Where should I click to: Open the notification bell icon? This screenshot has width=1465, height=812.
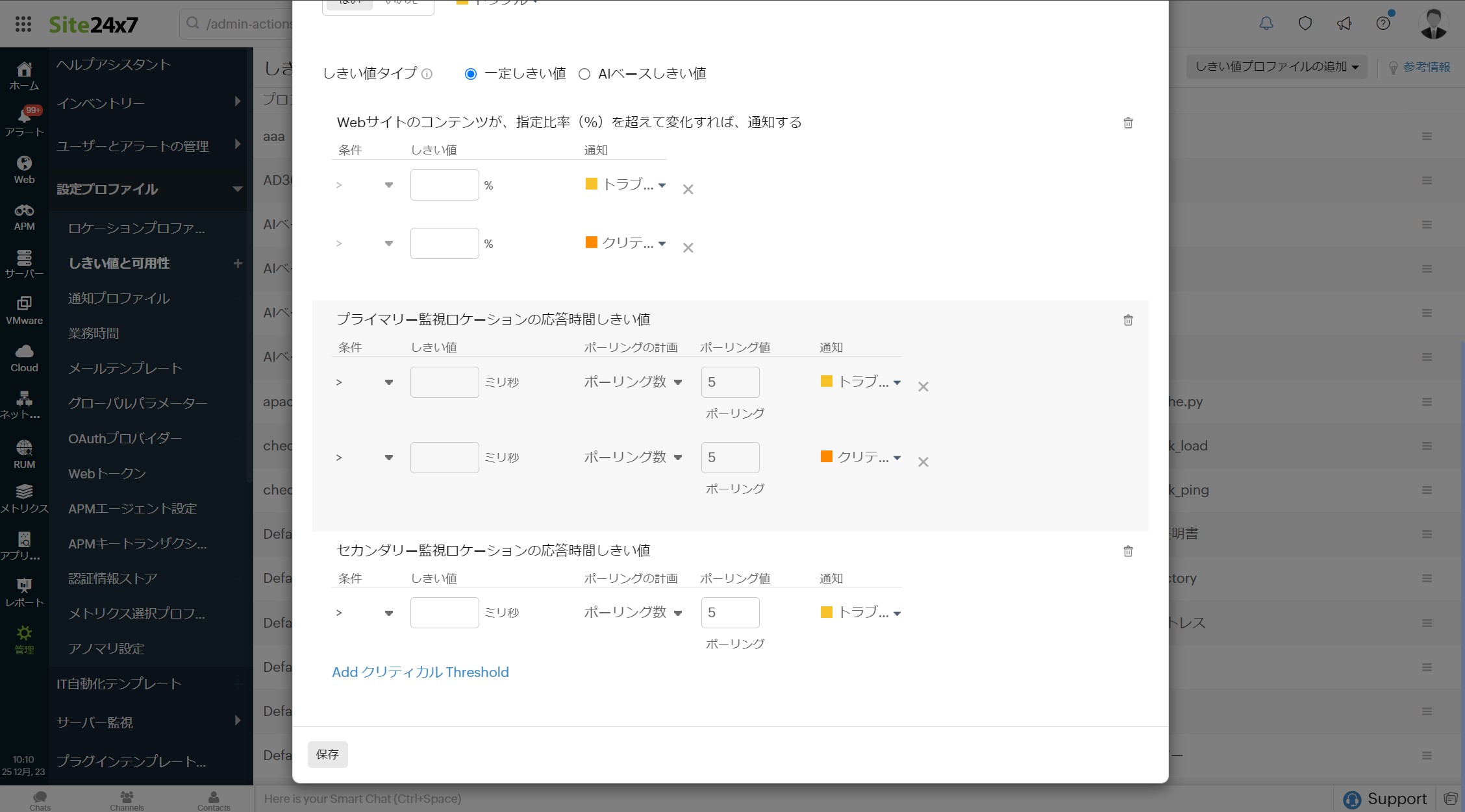1266,23
